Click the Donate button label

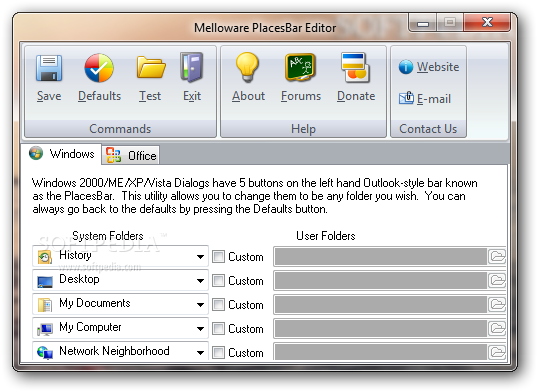(x=356, y=96)
